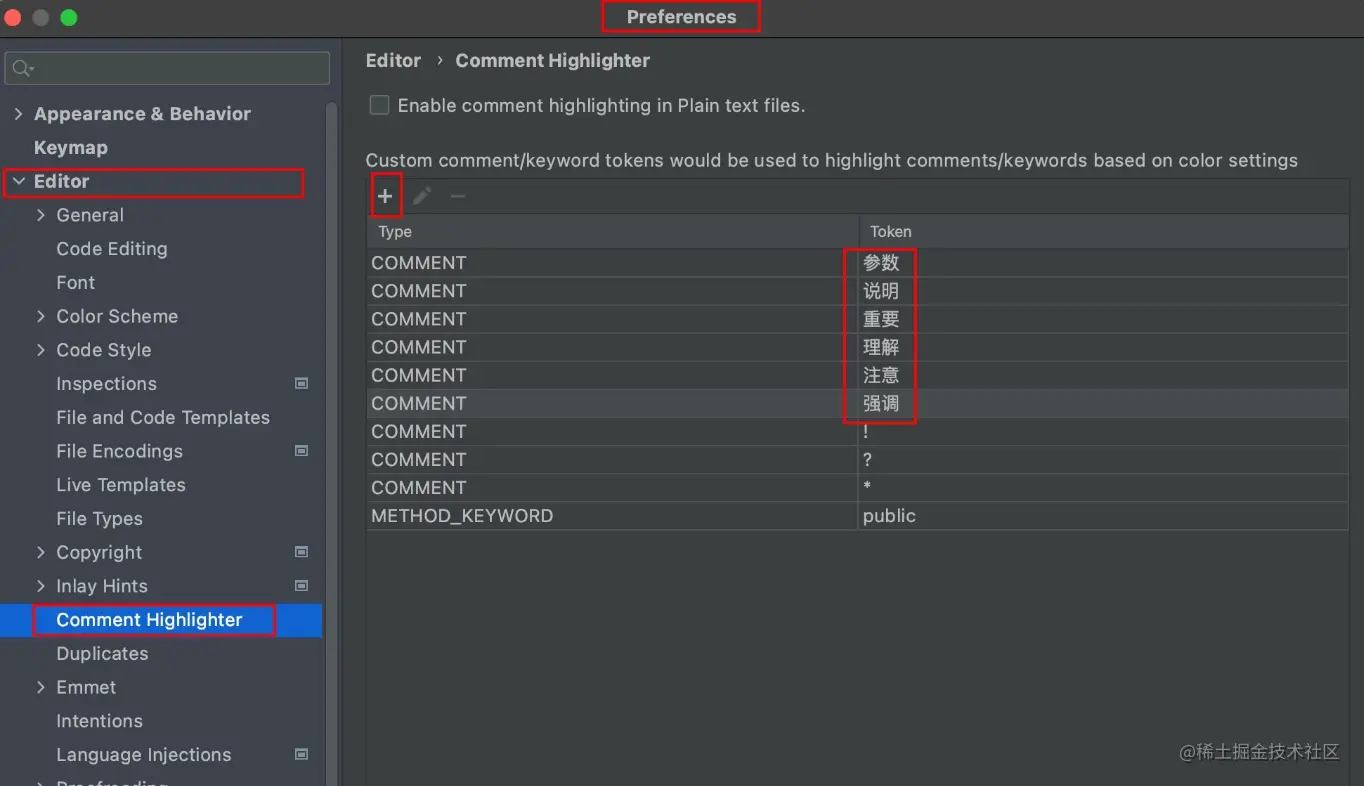Open the Duplicates settings page
Screen dimensions: 1364x786
pos(102,654)
